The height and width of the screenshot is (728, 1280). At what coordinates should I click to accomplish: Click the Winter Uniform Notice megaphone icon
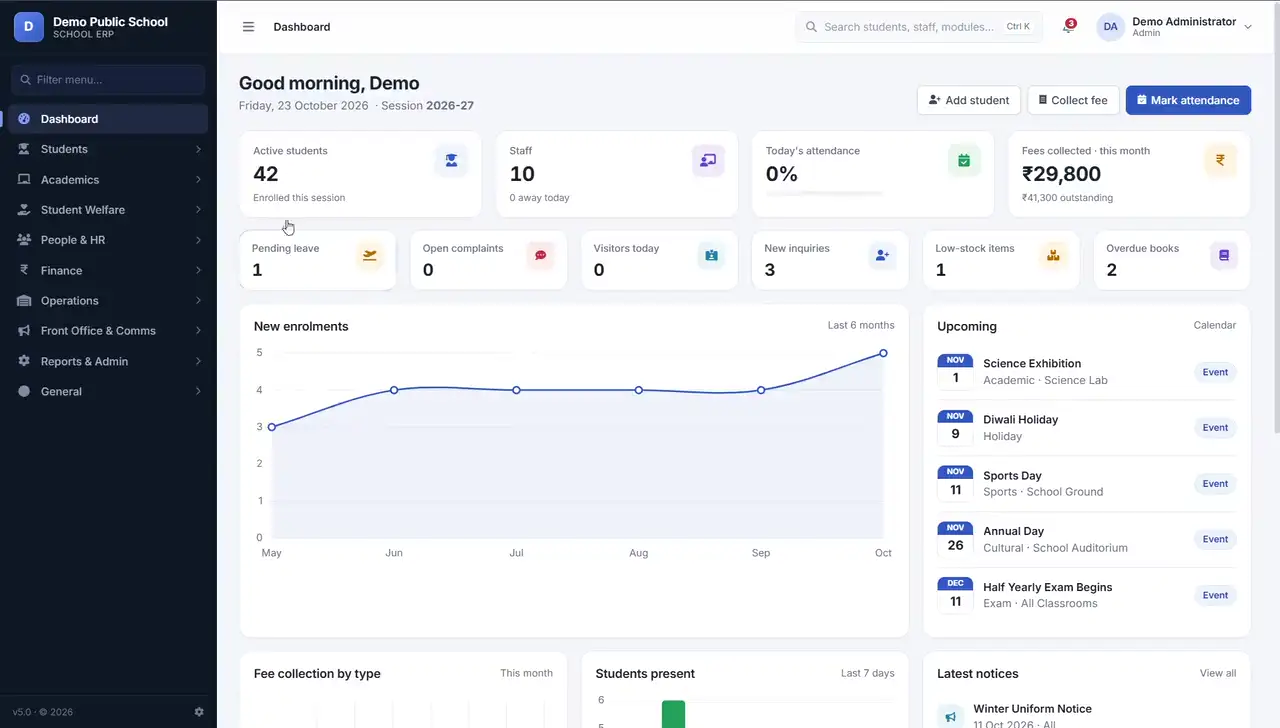[951, 716]
